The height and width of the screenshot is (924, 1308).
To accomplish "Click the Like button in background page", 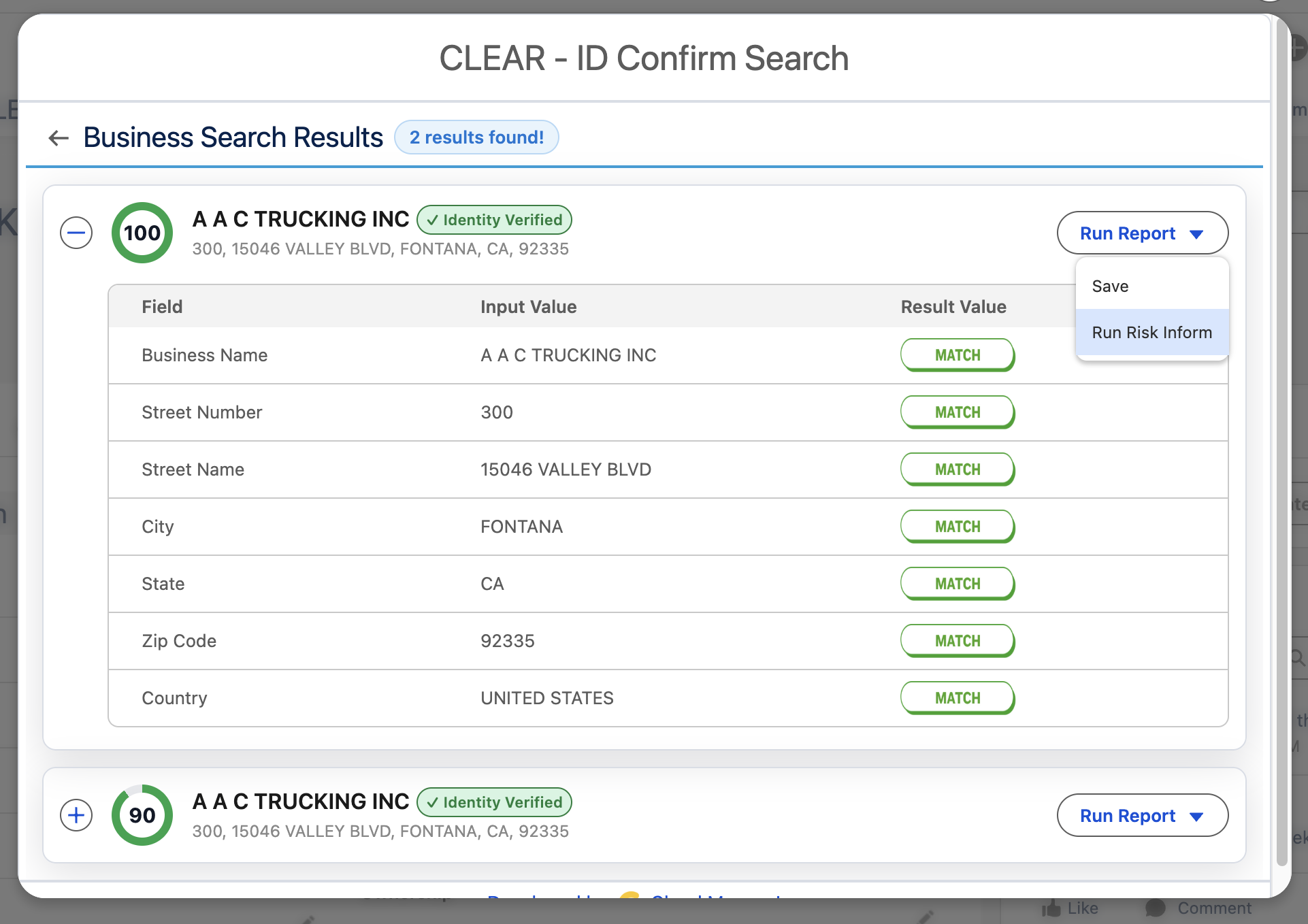I will point(1070,908).
